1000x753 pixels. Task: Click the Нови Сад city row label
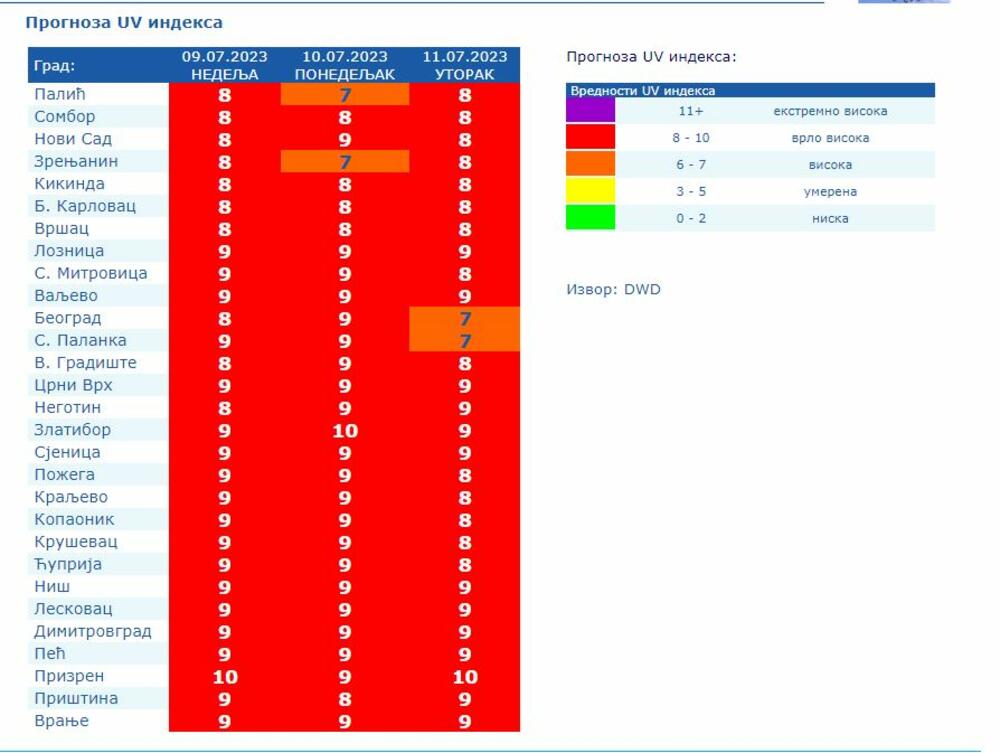(73, 139)
